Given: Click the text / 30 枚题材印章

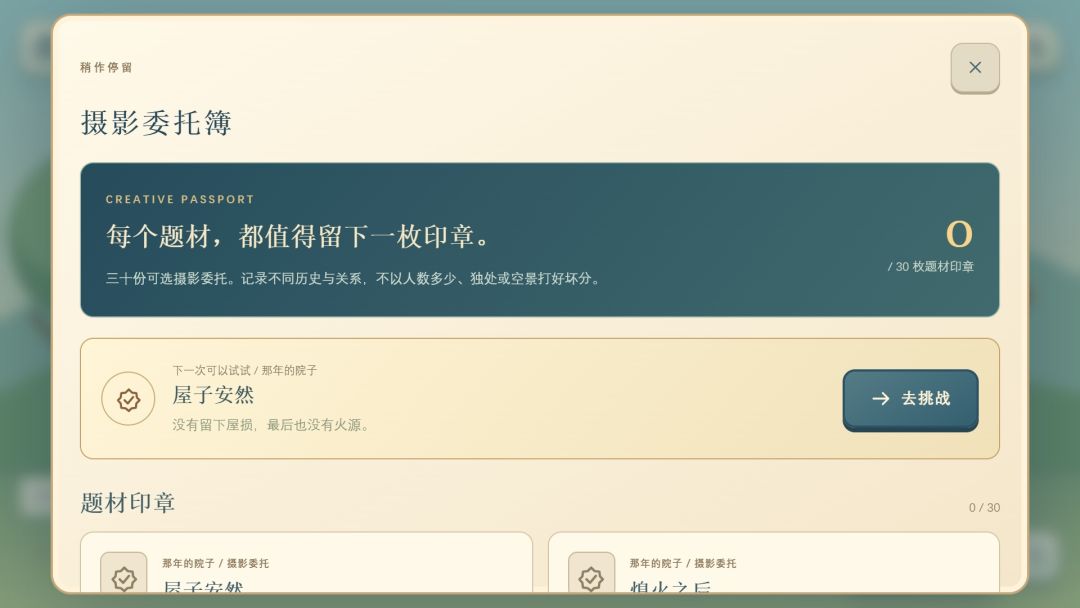Looking at the screenshot, I should [931, 266].
